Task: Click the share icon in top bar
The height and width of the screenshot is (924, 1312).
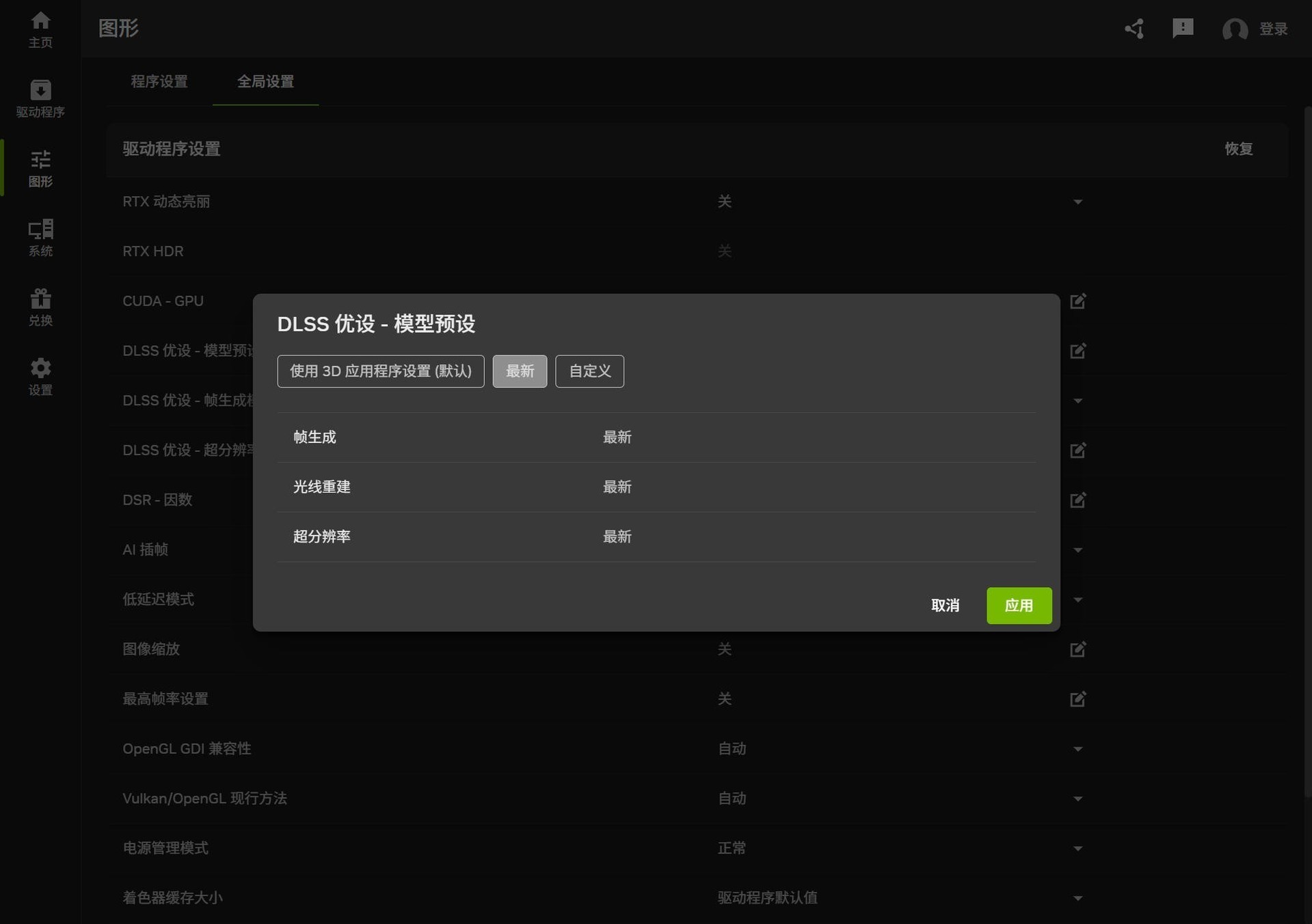Action: pyautogui.click(x=1134, y=29)
